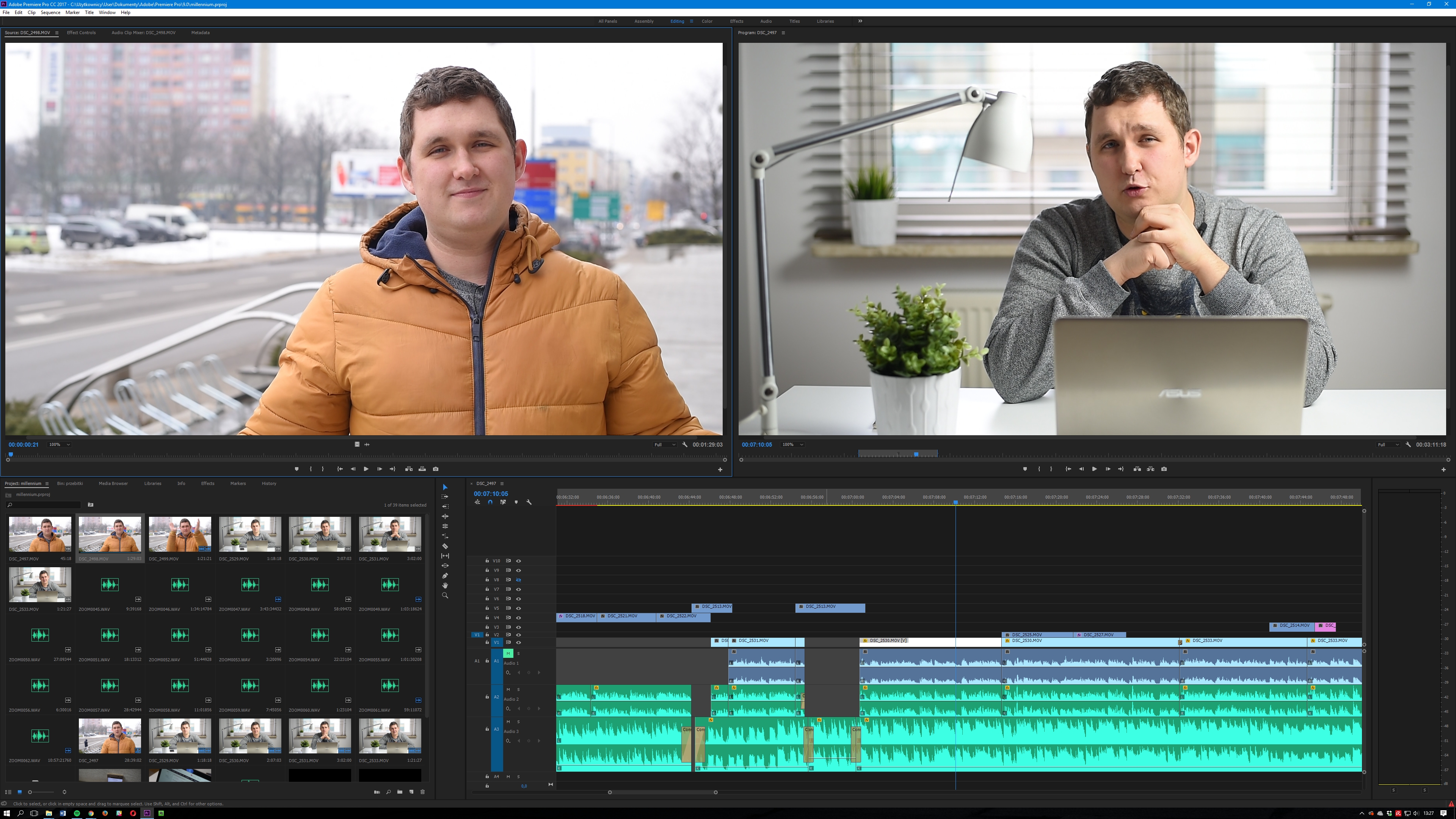Click New Bin folder icon in Project panel
Image resolution: width=1456 pixels, height=819 pixels.
(x=400, y=792)
